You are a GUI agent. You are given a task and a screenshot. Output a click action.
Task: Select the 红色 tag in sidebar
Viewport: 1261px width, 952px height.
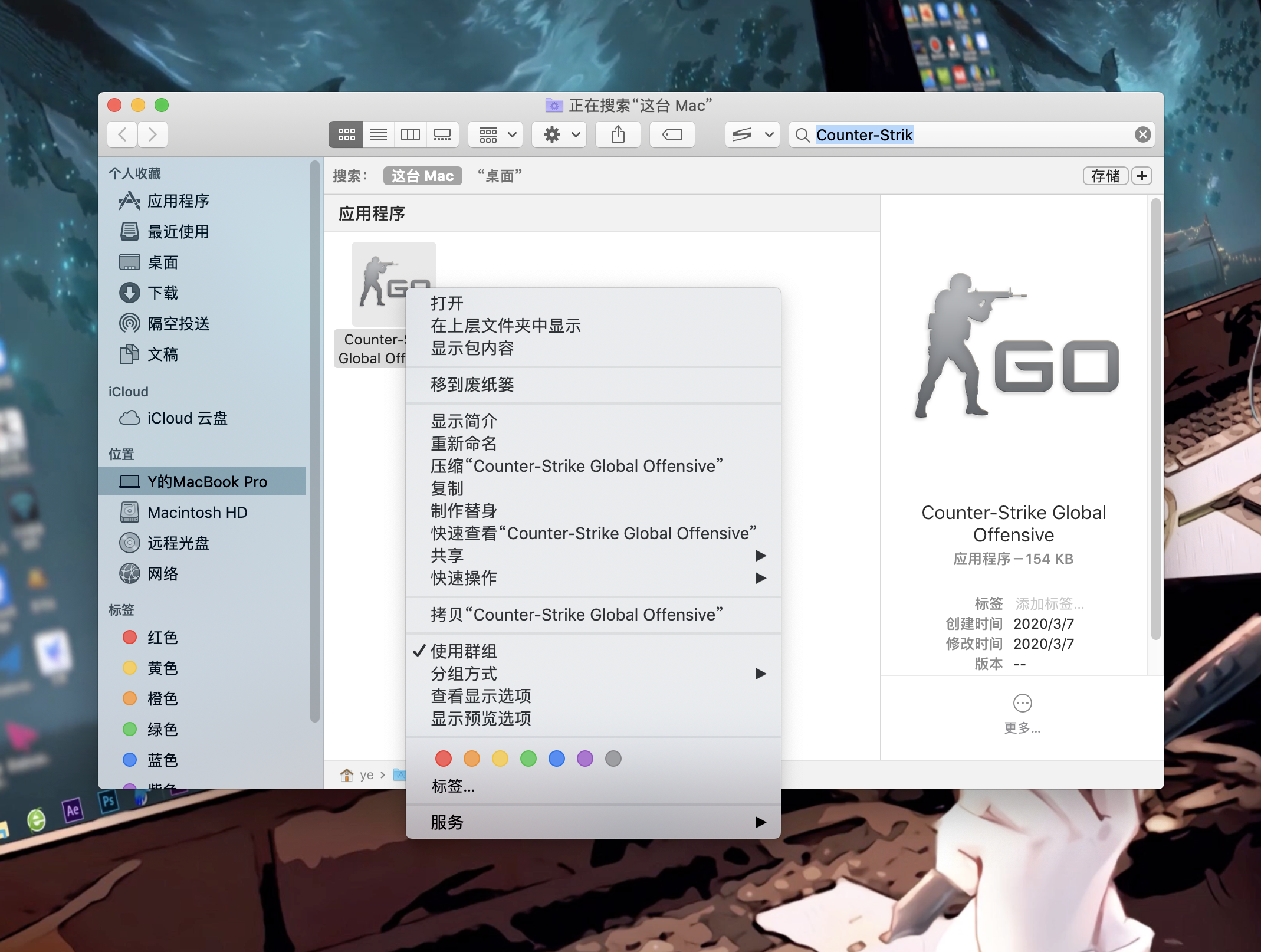click(x=203, y=638)
